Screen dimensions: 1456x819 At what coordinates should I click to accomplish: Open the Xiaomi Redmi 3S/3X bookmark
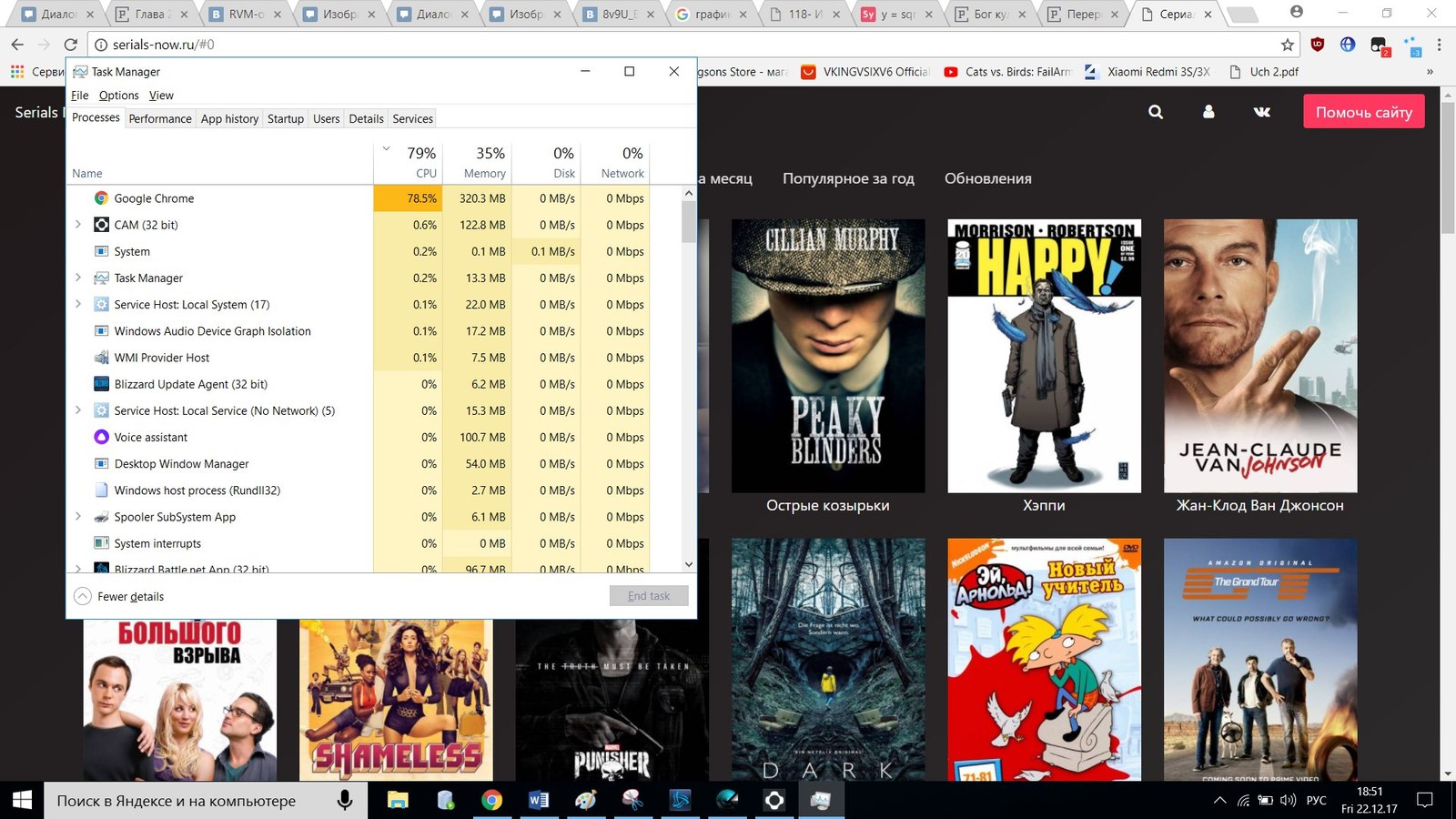[x=1148, y=72]
